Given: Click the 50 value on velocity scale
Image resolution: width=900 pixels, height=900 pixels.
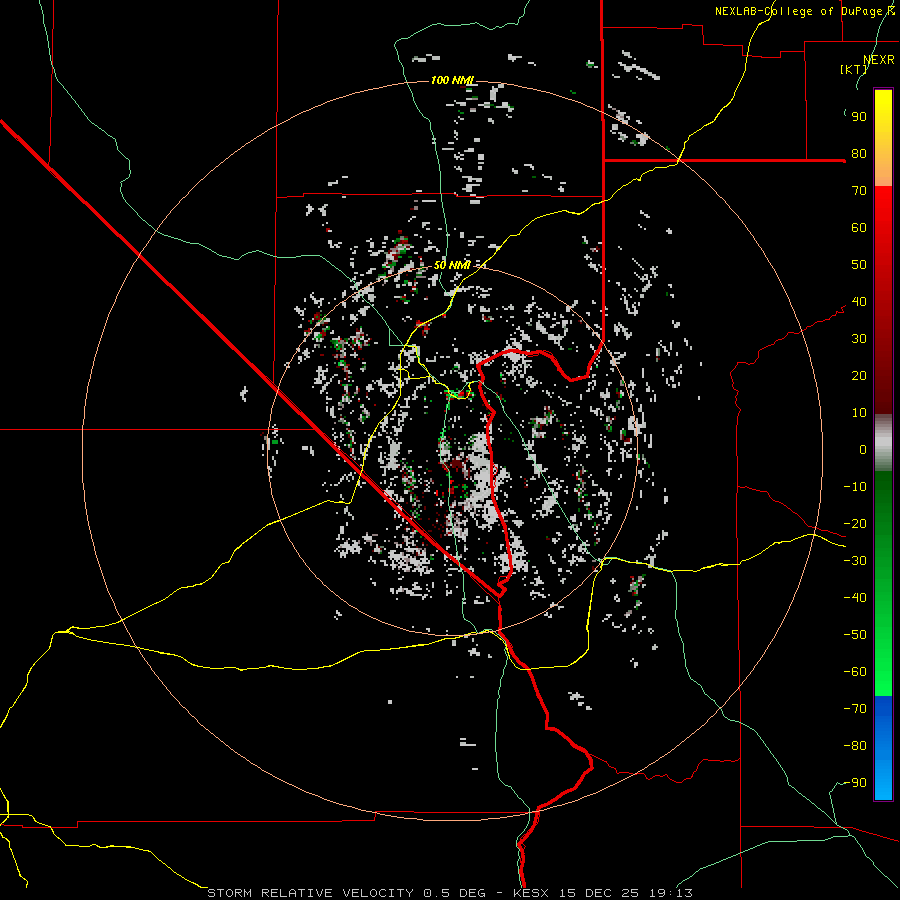Looking at the screenshot, I should 859,265.
